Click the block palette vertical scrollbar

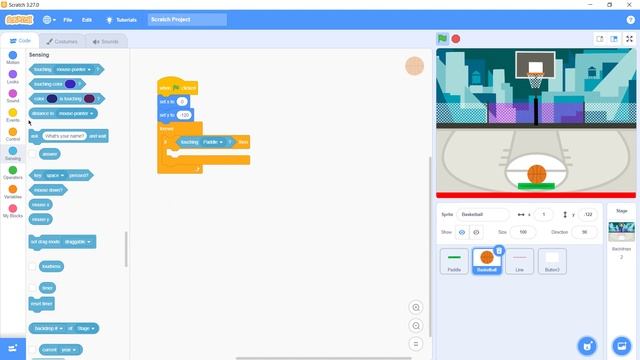(126, 249)
